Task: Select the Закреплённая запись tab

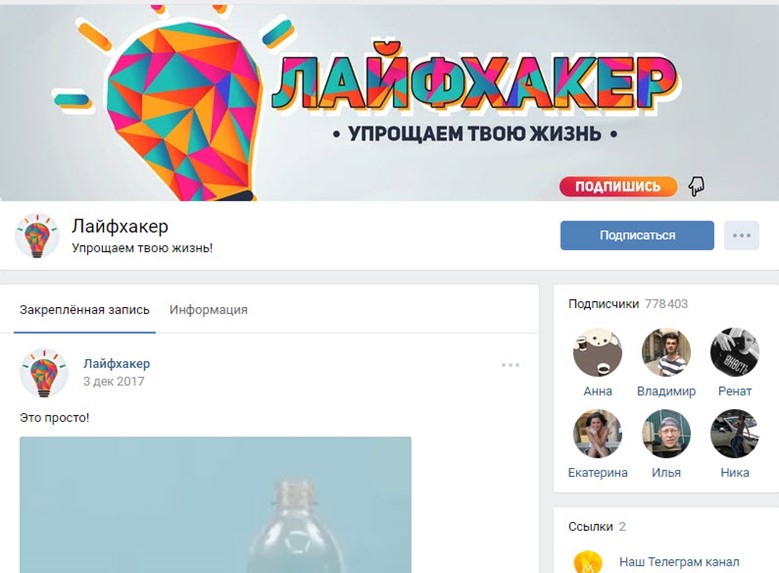Action: (84, 310)
